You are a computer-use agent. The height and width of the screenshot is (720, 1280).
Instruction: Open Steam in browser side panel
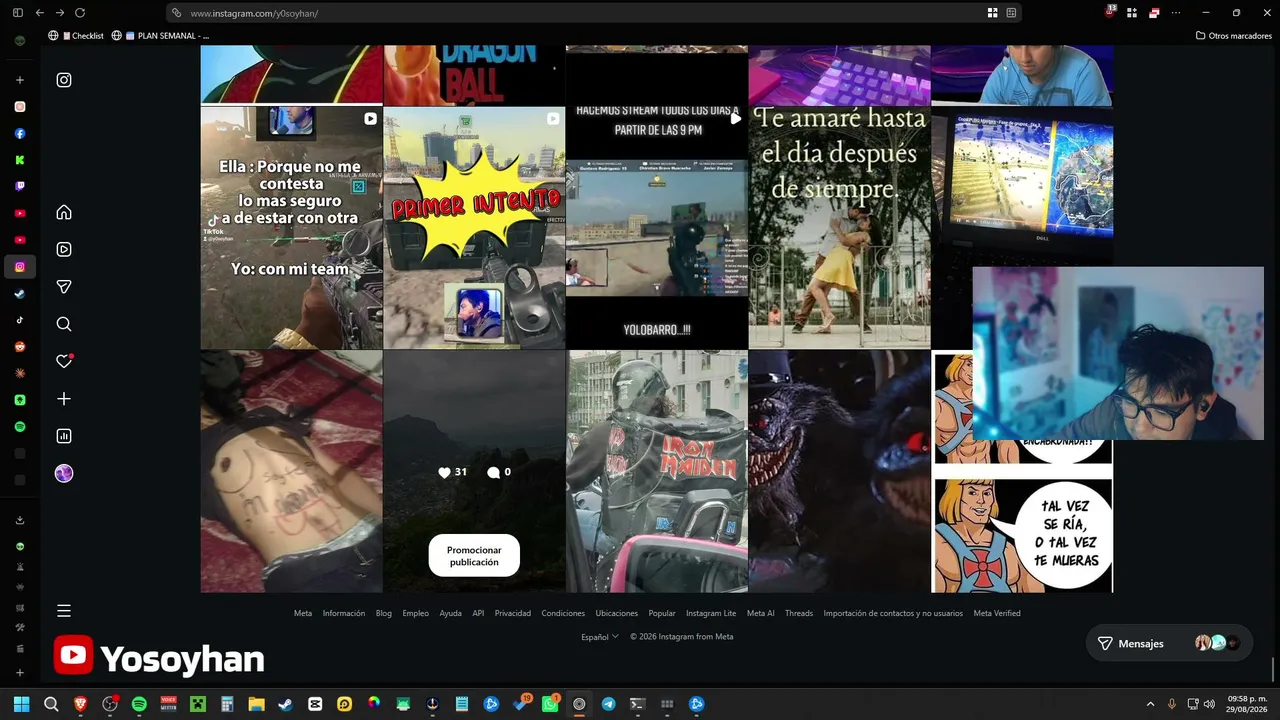(20, 294)
